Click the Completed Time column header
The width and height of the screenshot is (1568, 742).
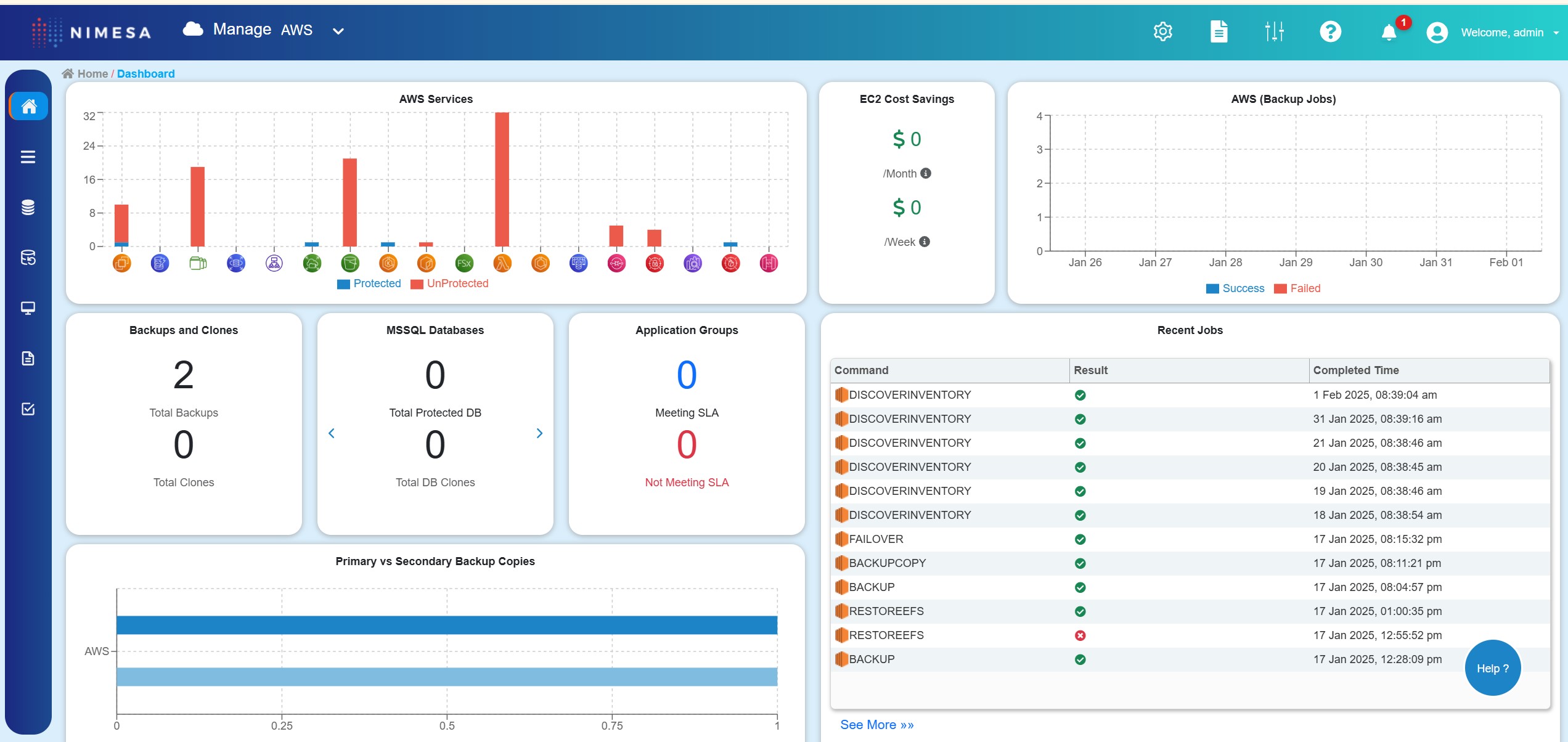[1429, 370]
